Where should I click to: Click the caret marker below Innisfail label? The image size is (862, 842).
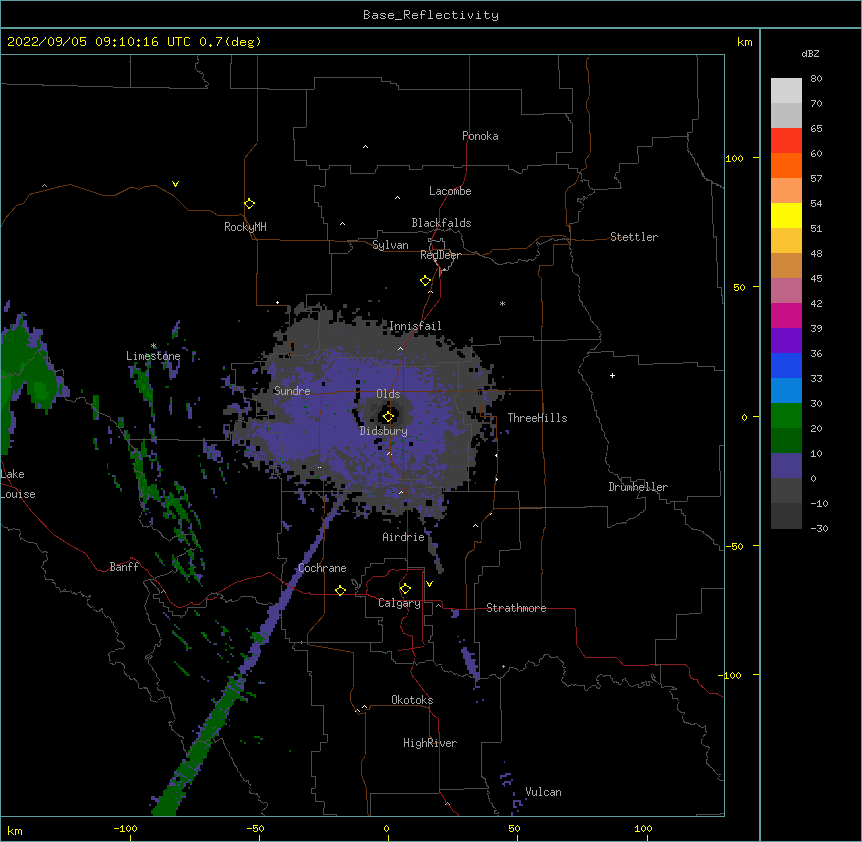[400, 349]
